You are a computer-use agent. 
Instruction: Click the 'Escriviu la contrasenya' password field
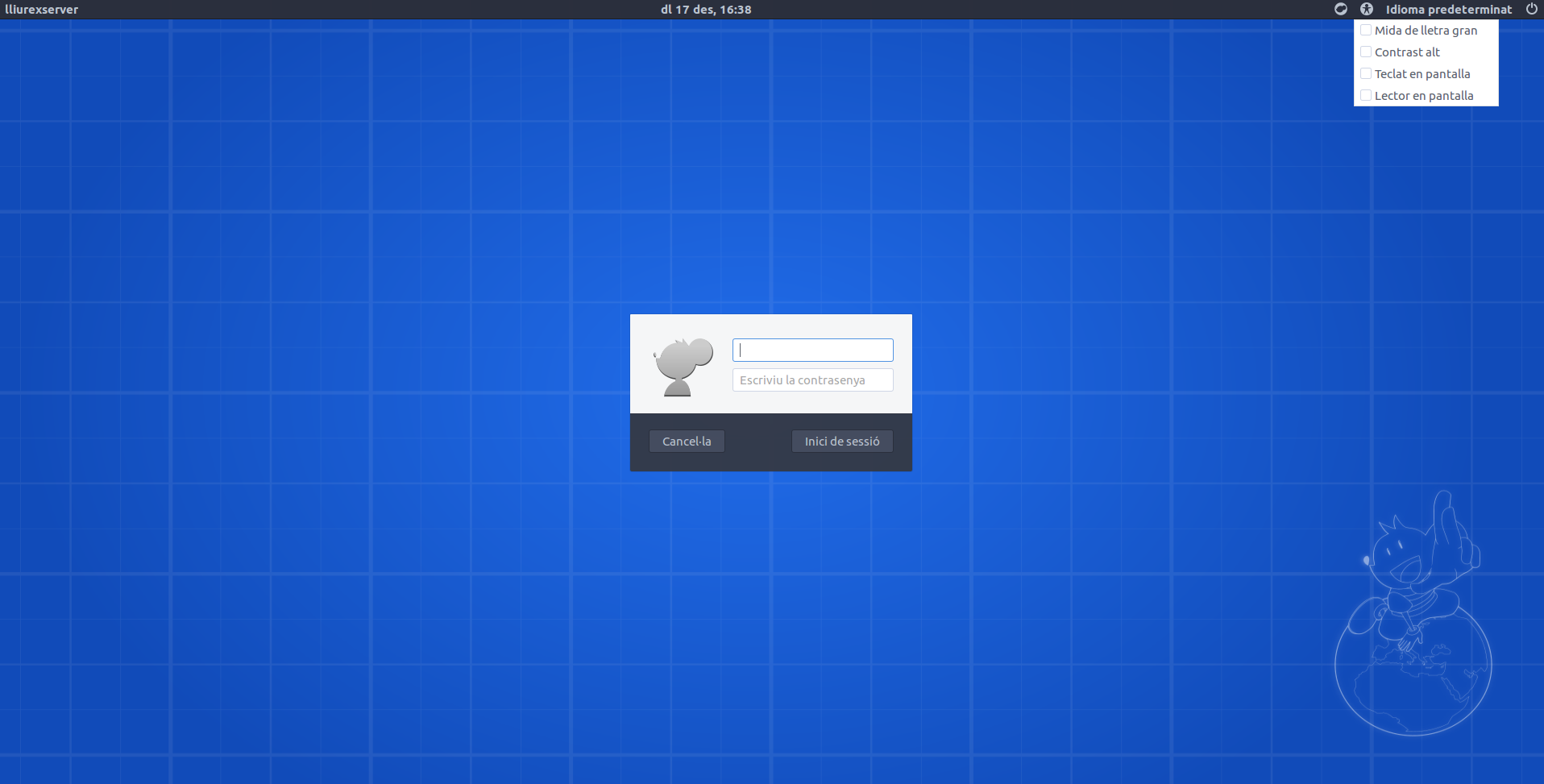point(812,380)
